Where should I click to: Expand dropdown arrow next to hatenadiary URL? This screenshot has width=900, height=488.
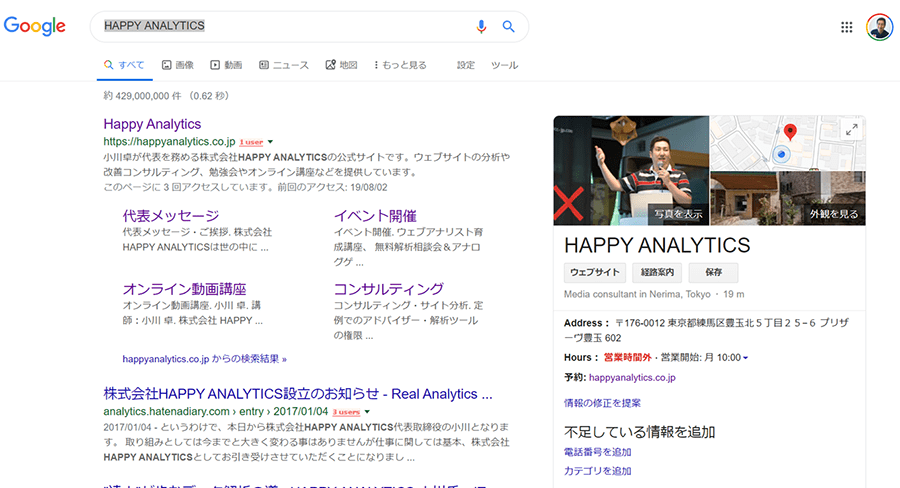[367, 412]
